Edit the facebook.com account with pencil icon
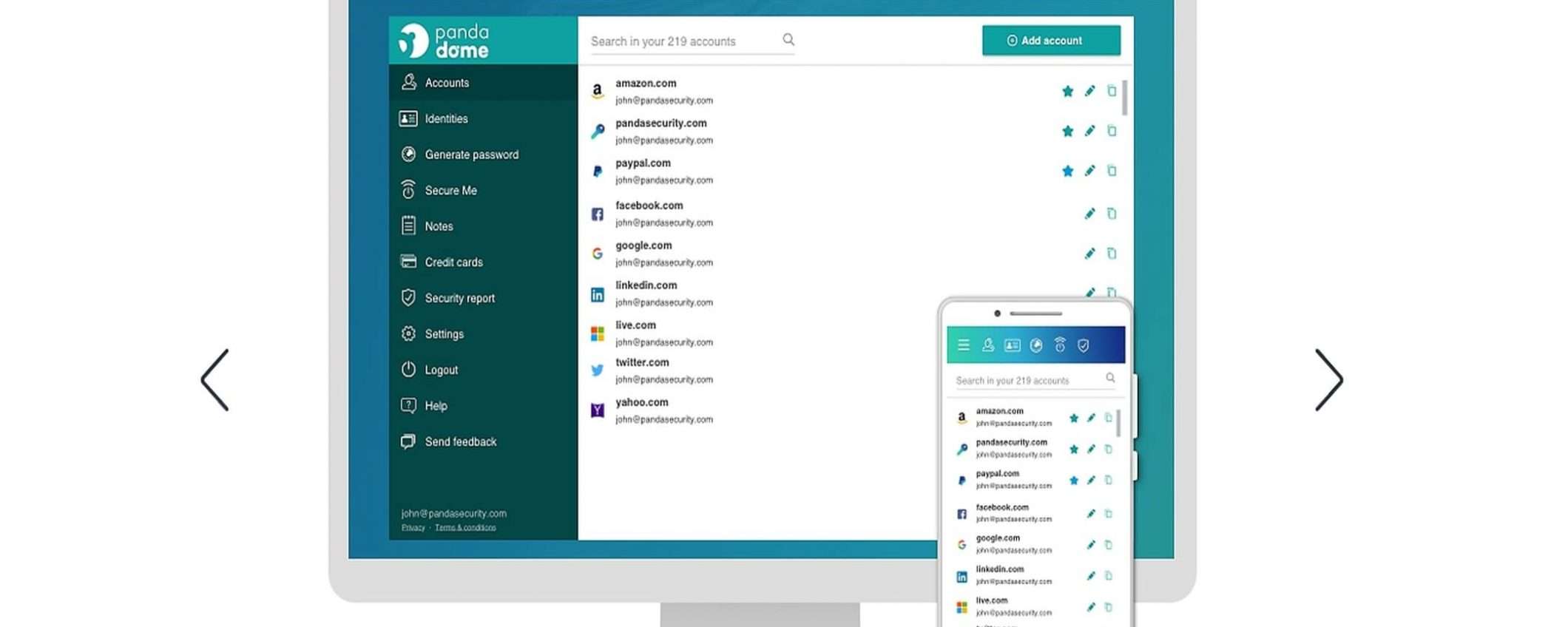 (x=1089, y=214)
